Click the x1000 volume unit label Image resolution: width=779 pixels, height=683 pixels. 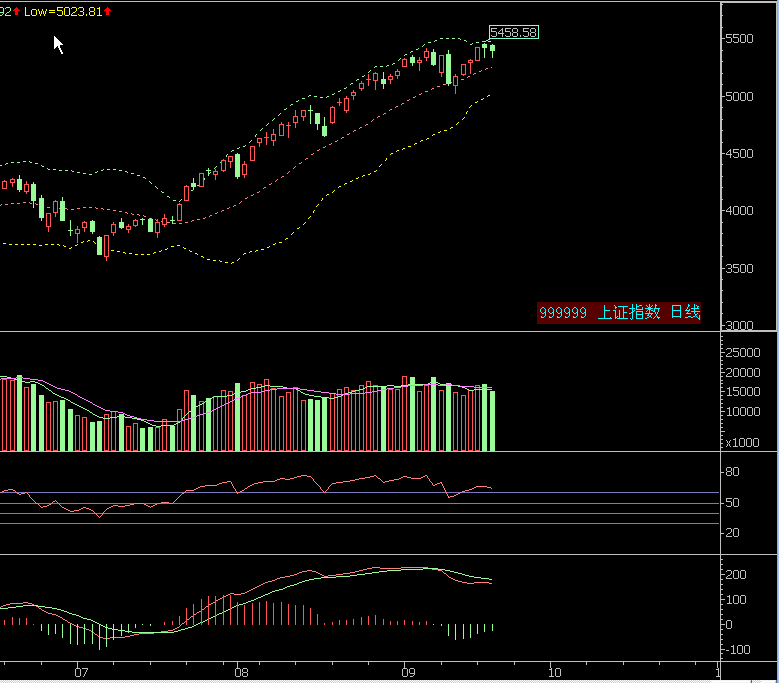742,443
